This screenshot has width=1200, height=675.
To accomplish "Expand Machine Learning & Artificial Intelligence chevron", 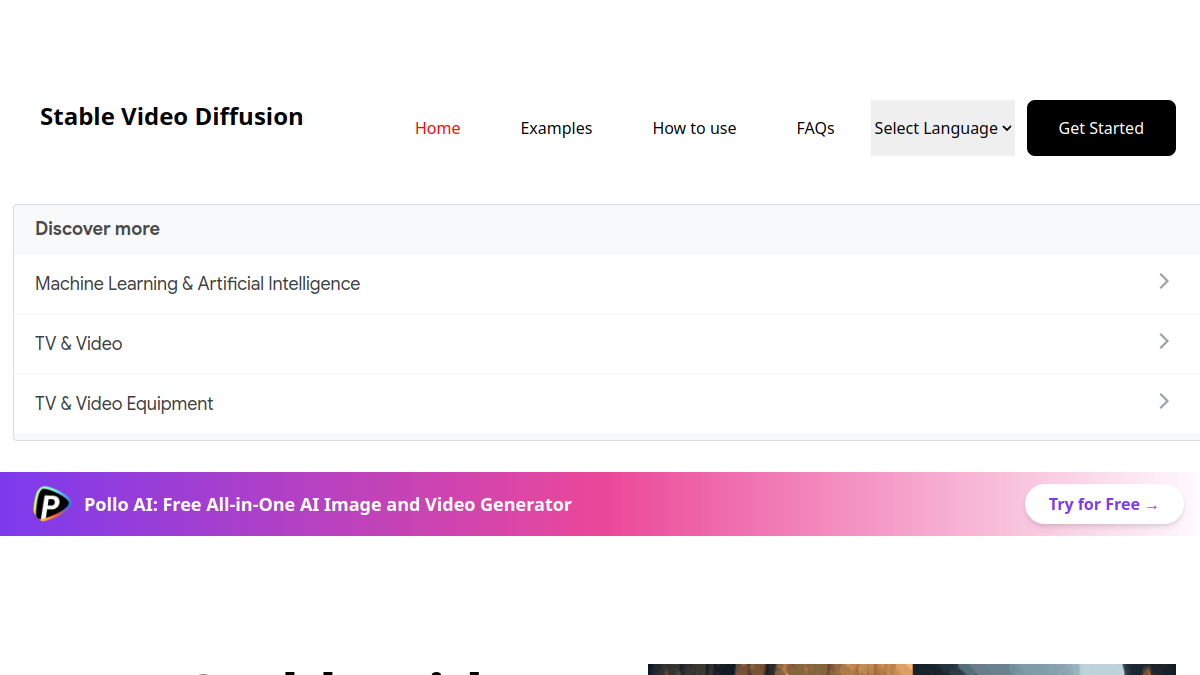I will click(1164, 281).
